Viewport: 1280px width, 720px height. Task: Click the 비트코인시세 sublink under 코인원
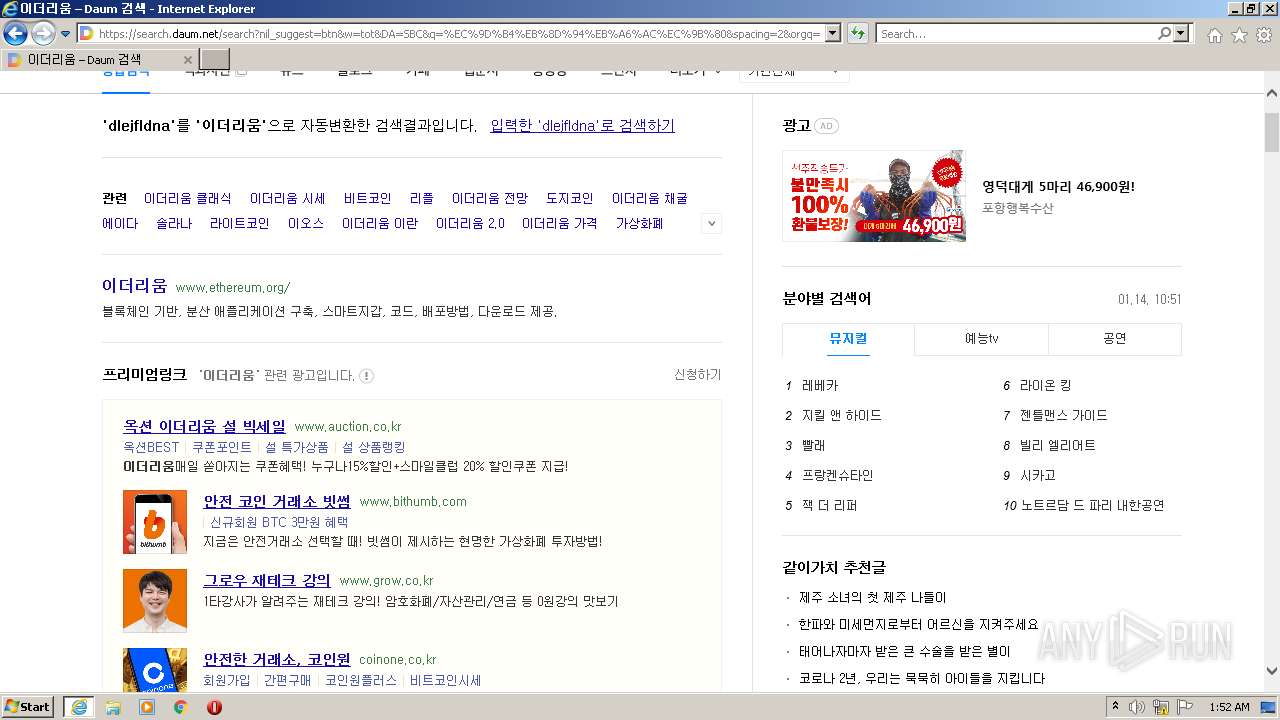tap(445, 680)
